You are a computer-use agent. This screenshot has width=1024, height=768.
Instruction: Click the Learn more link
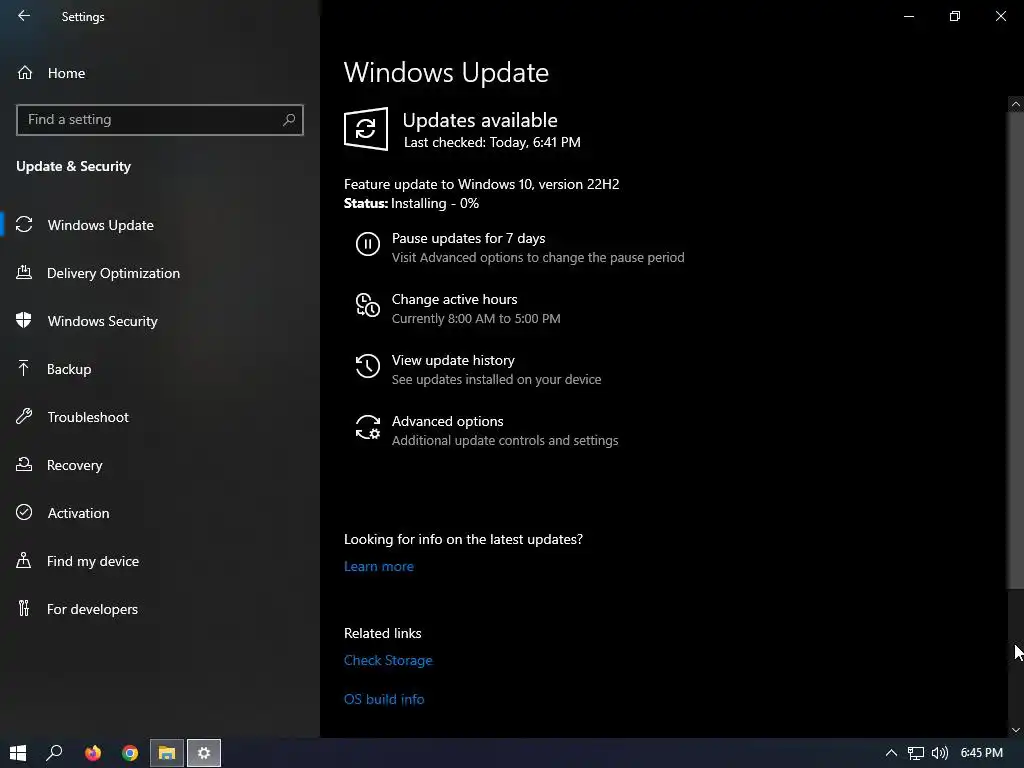coord(379,566)
